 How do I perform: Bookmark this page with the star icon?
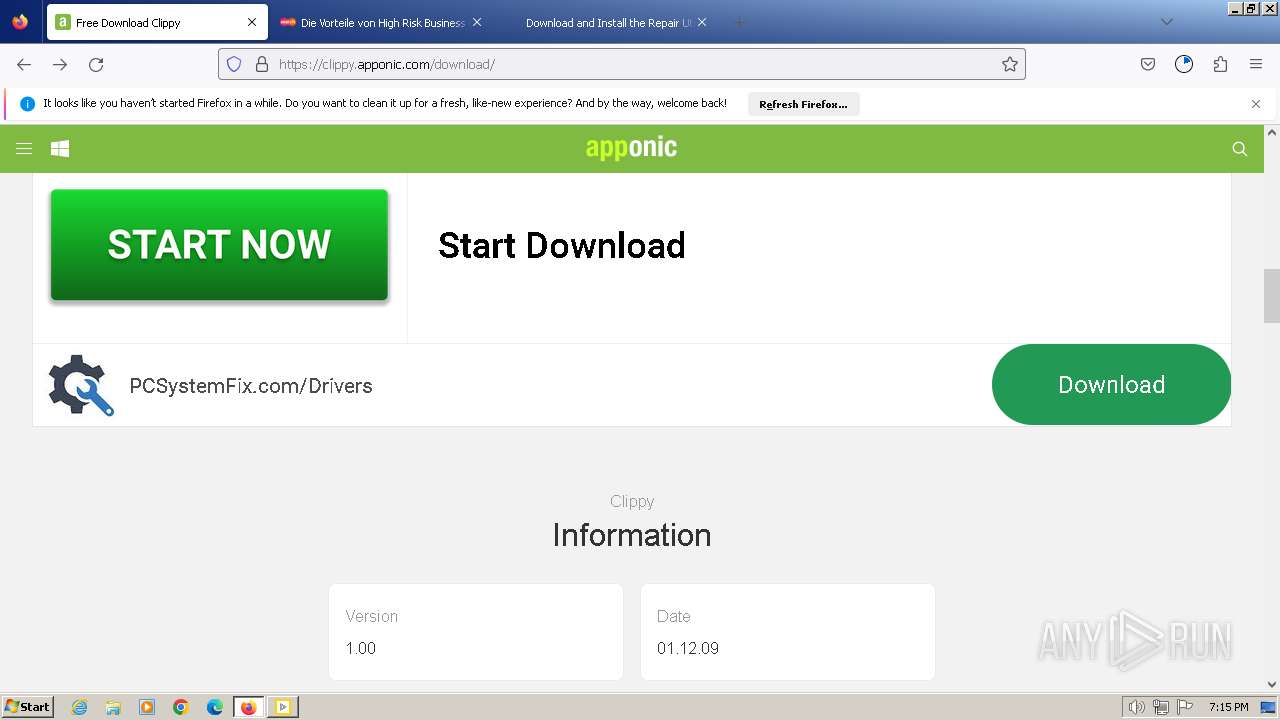[x=1010, y=64]
